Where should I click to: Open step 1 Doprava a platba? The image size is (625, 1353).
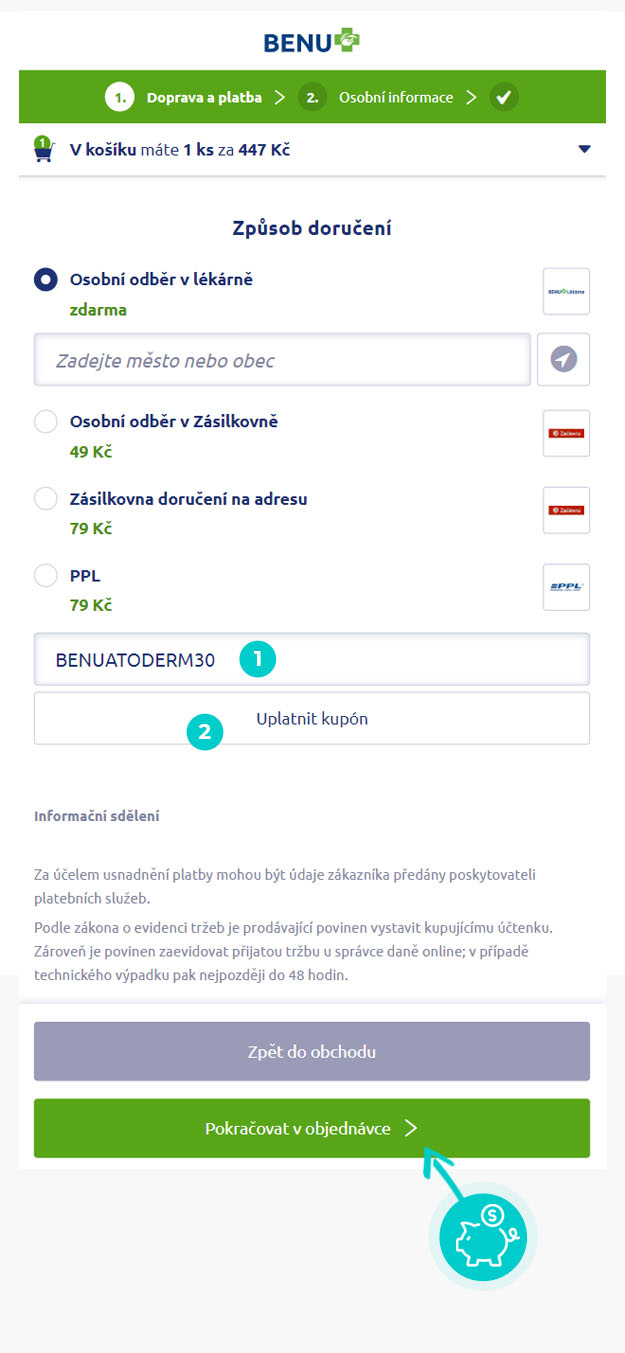183,97
